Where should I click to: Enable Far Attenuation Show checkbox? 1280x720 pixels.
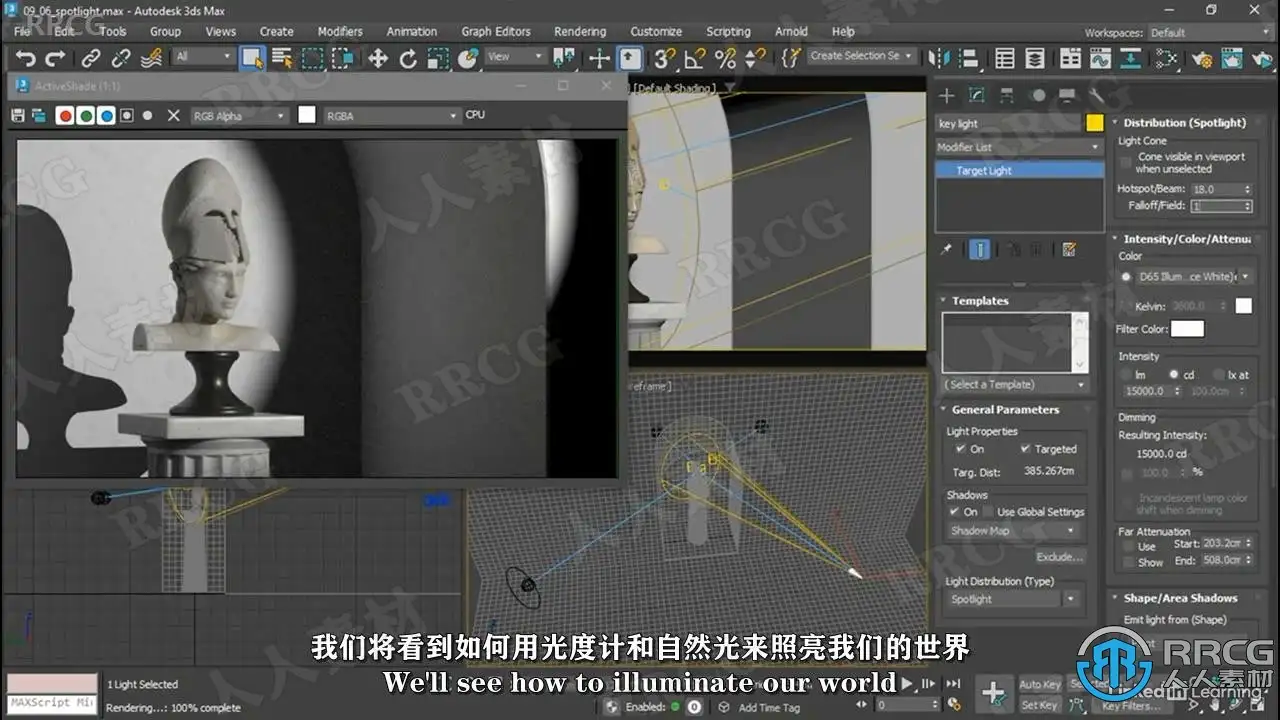1127,562
